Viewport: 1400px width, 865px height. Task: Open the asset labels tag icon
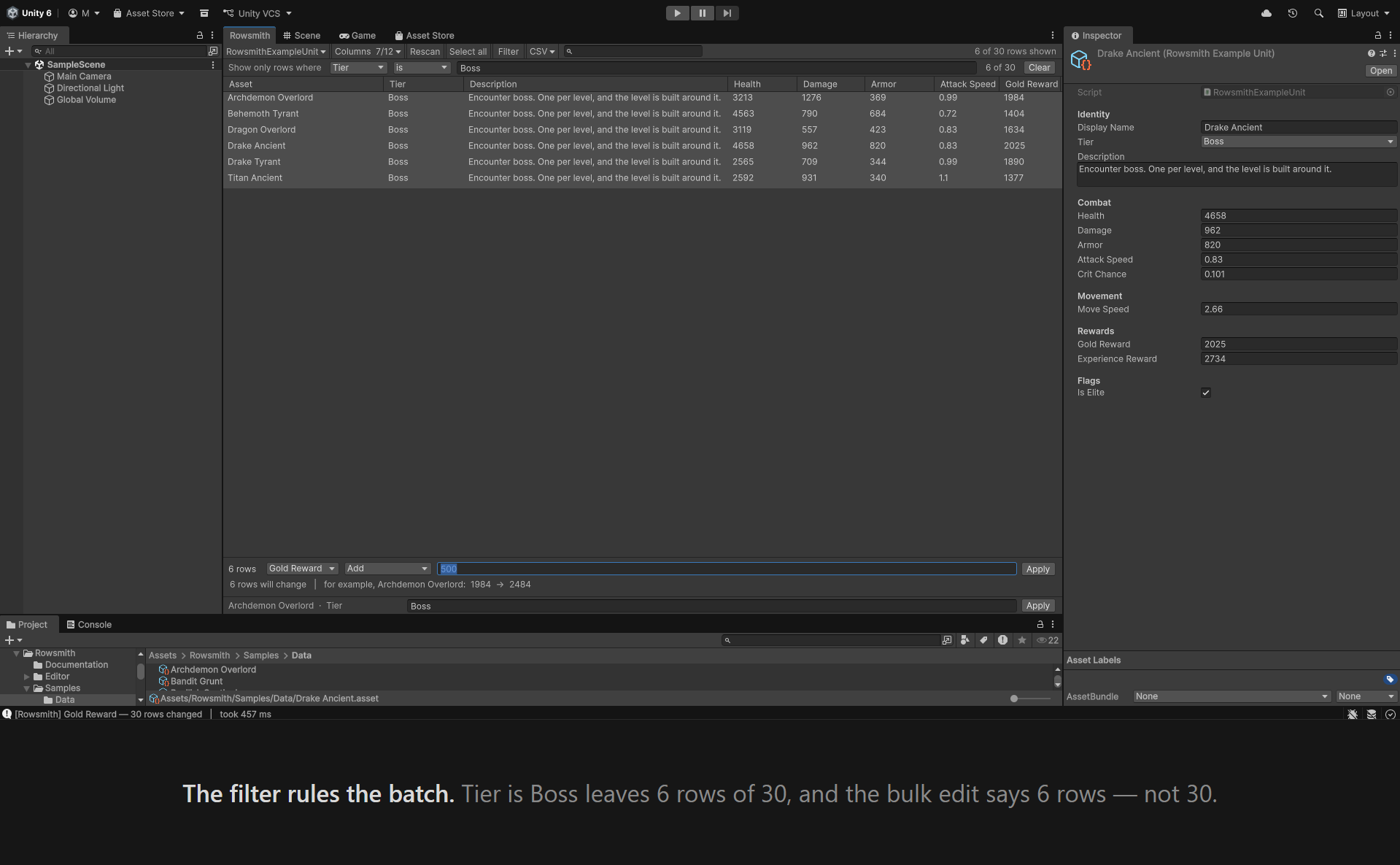[x=1389, y=679]
